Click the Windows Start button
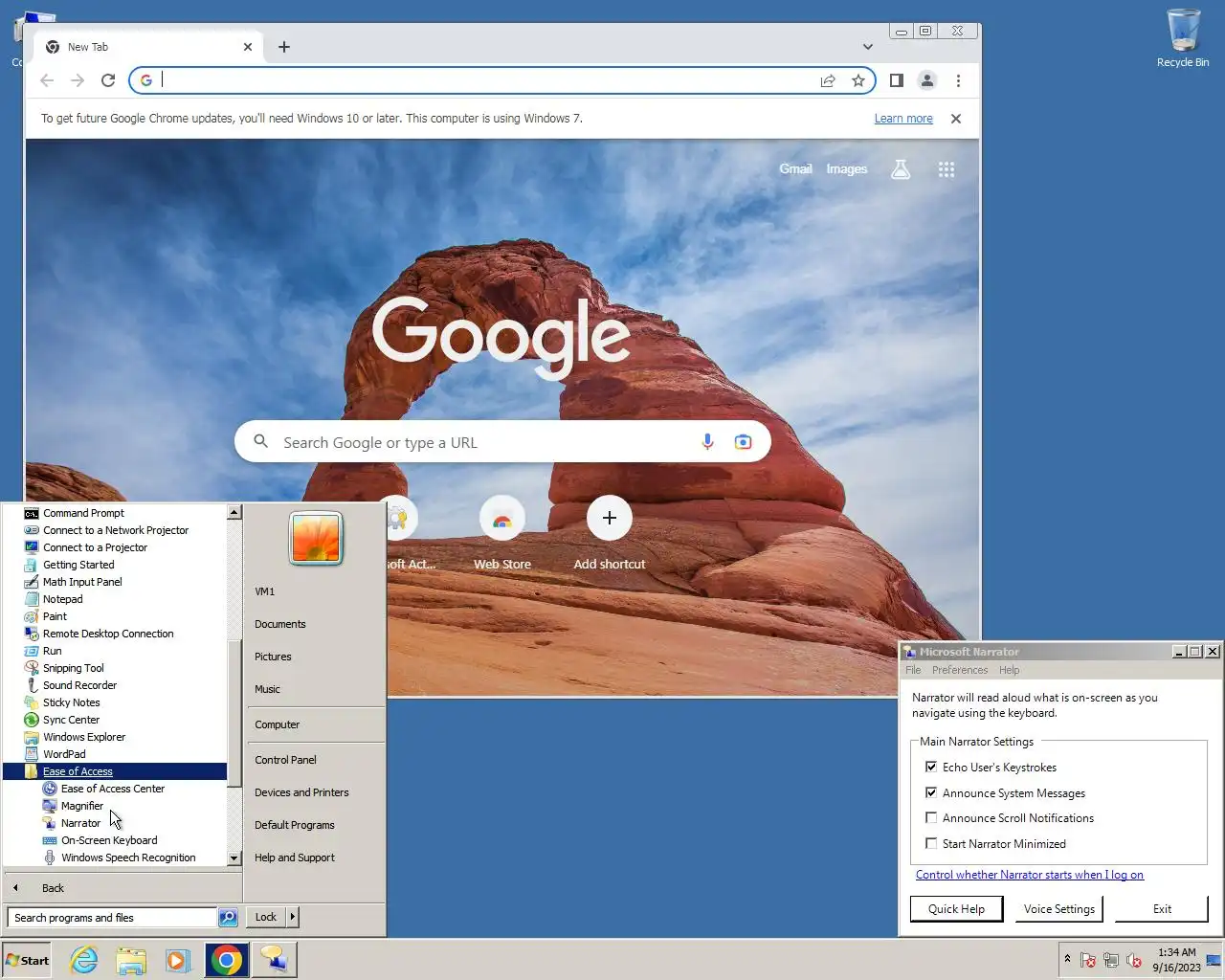Screen dimensions: 1225x980 [28, 960]
